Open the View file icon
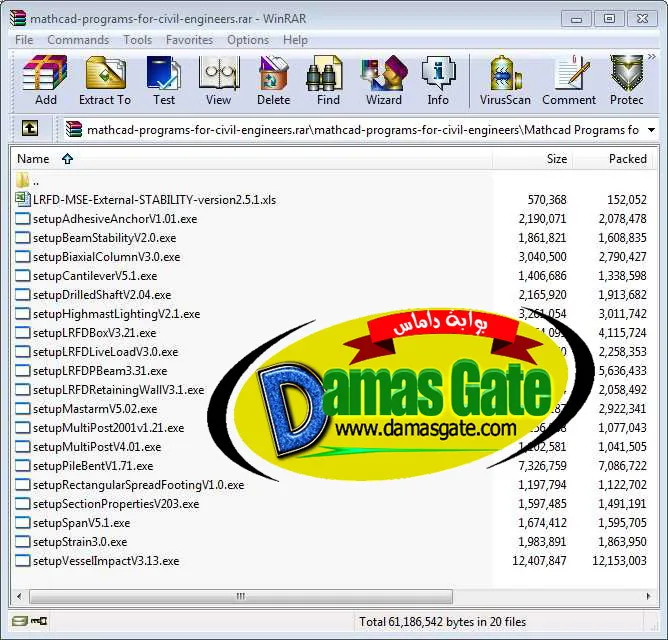Image resolution: width=668 pixels, height=640 pixels. tap(219, 73)
